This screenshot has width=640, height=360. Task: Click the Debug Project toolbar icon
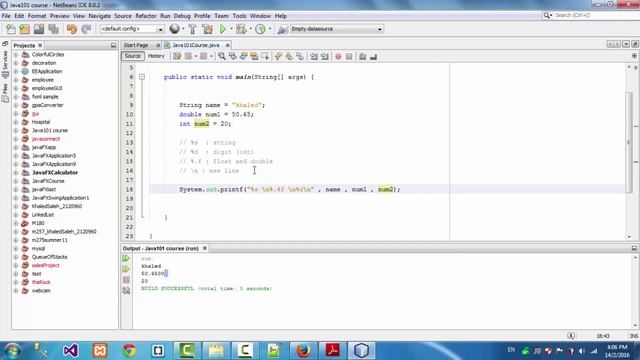coord(241,29)
